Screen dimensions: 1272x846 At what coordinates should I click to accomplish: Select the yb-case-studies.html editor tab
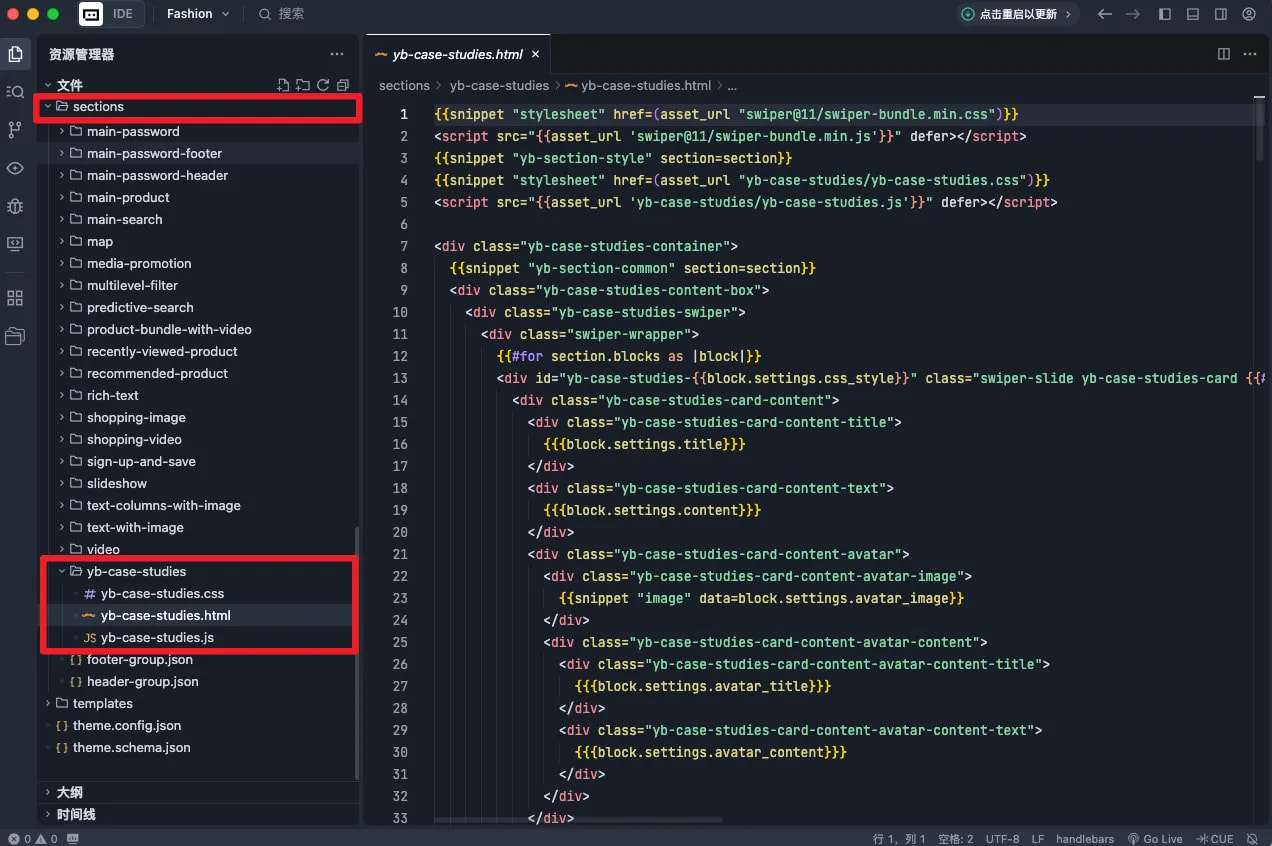457,54
